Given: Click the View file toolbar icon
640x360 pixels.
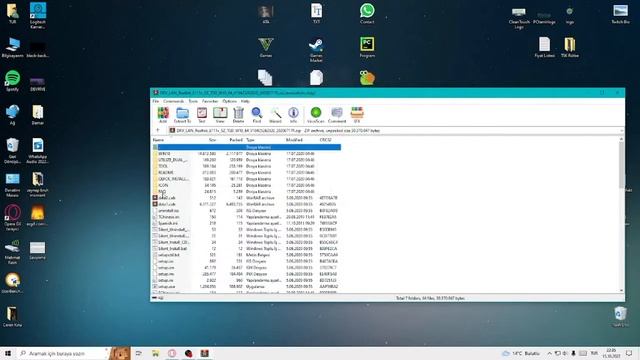Looking at the screenshot, I should point(220,114).
